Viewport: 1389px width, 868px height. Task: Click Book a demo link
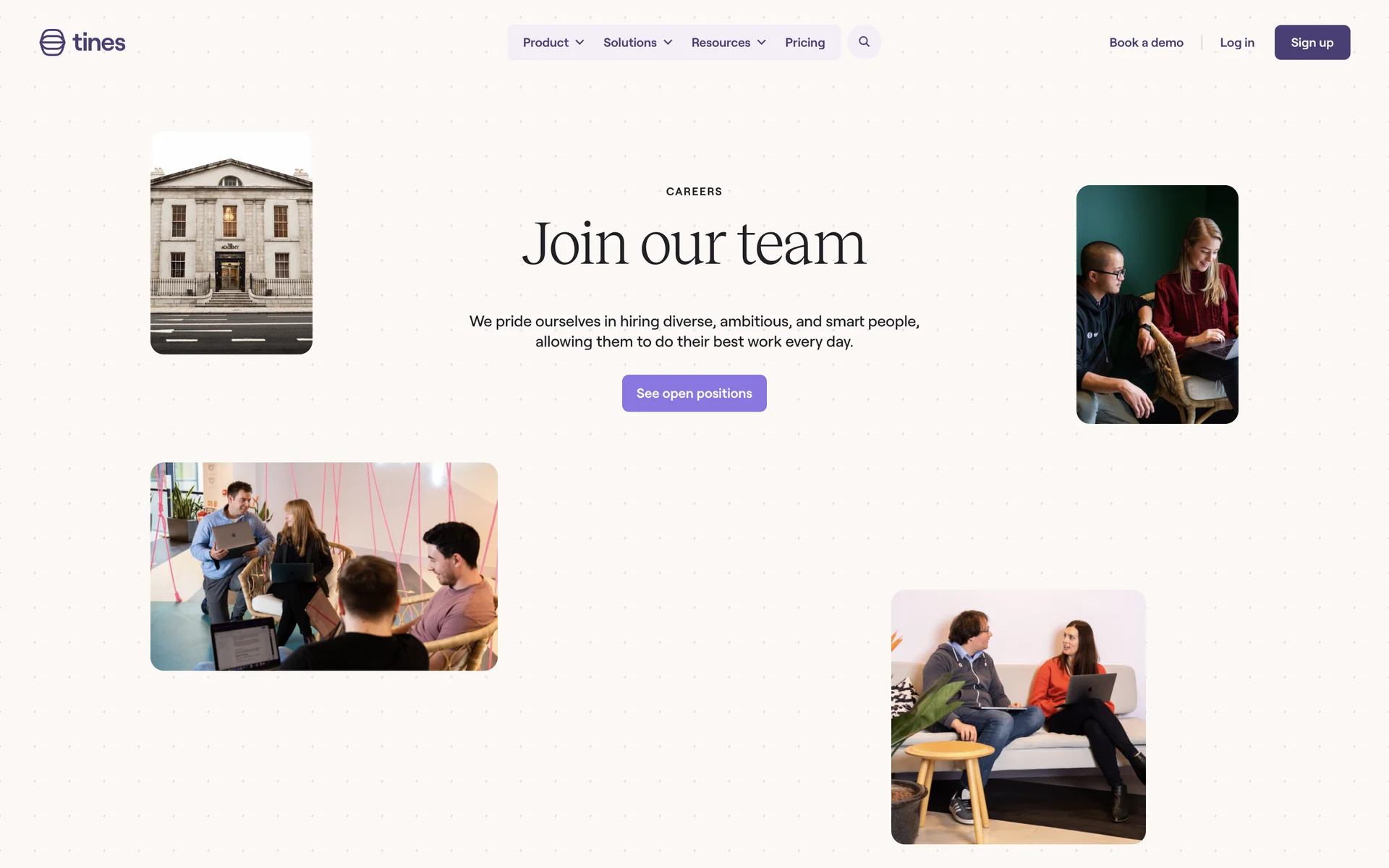1146,43
